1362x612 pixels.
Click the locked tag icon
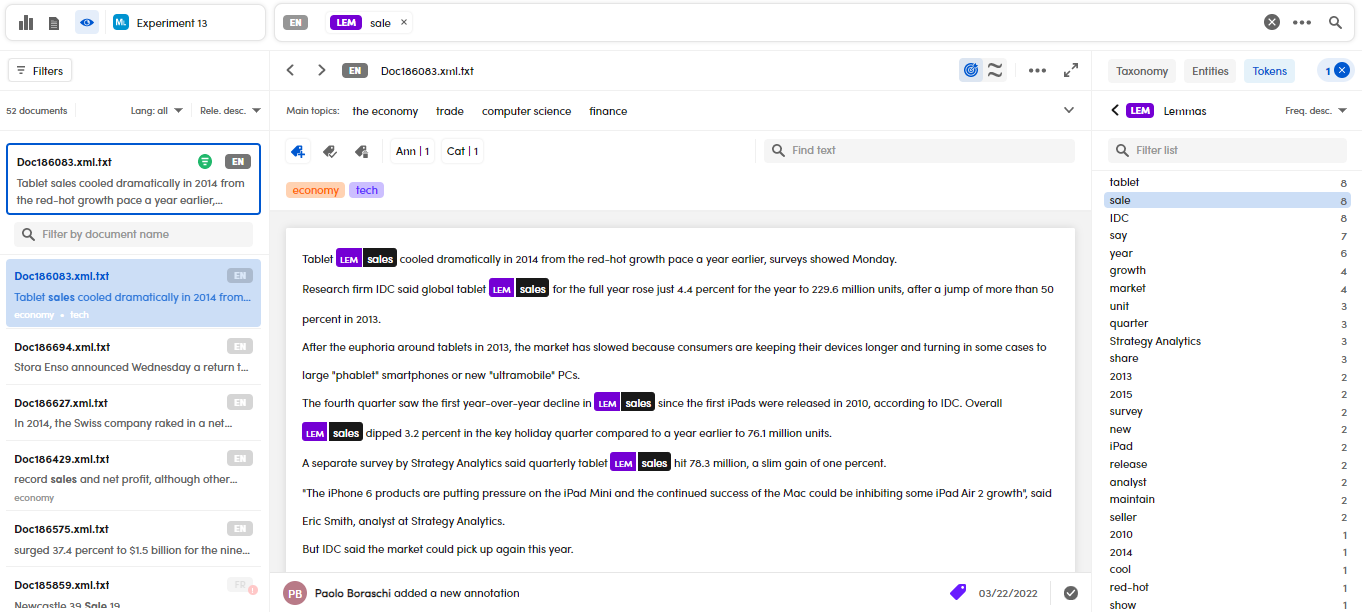(x=362, y=151)
